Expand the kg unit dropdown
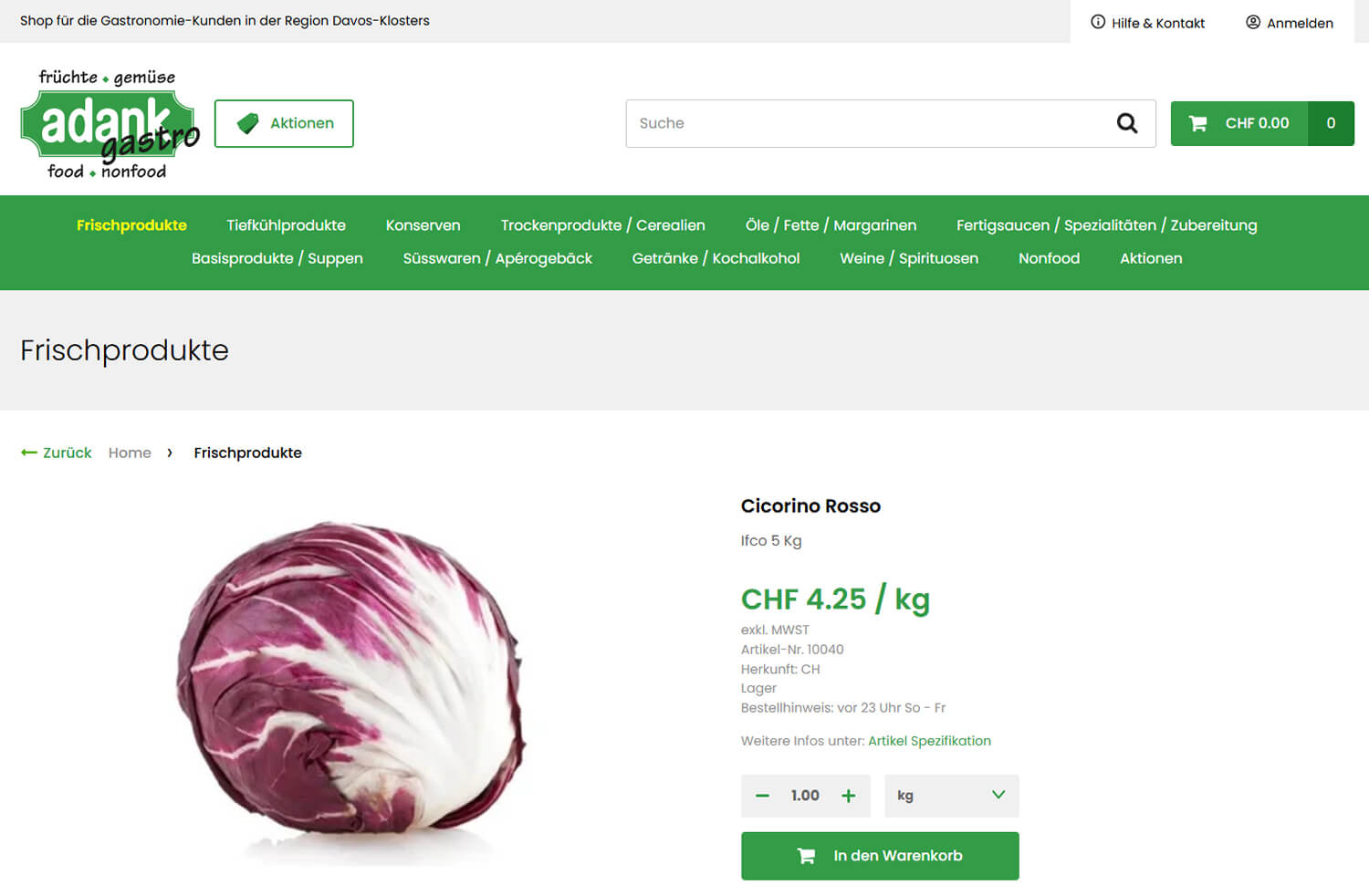The width and height of the screenshot is (1369, 896). coord(951,796)
